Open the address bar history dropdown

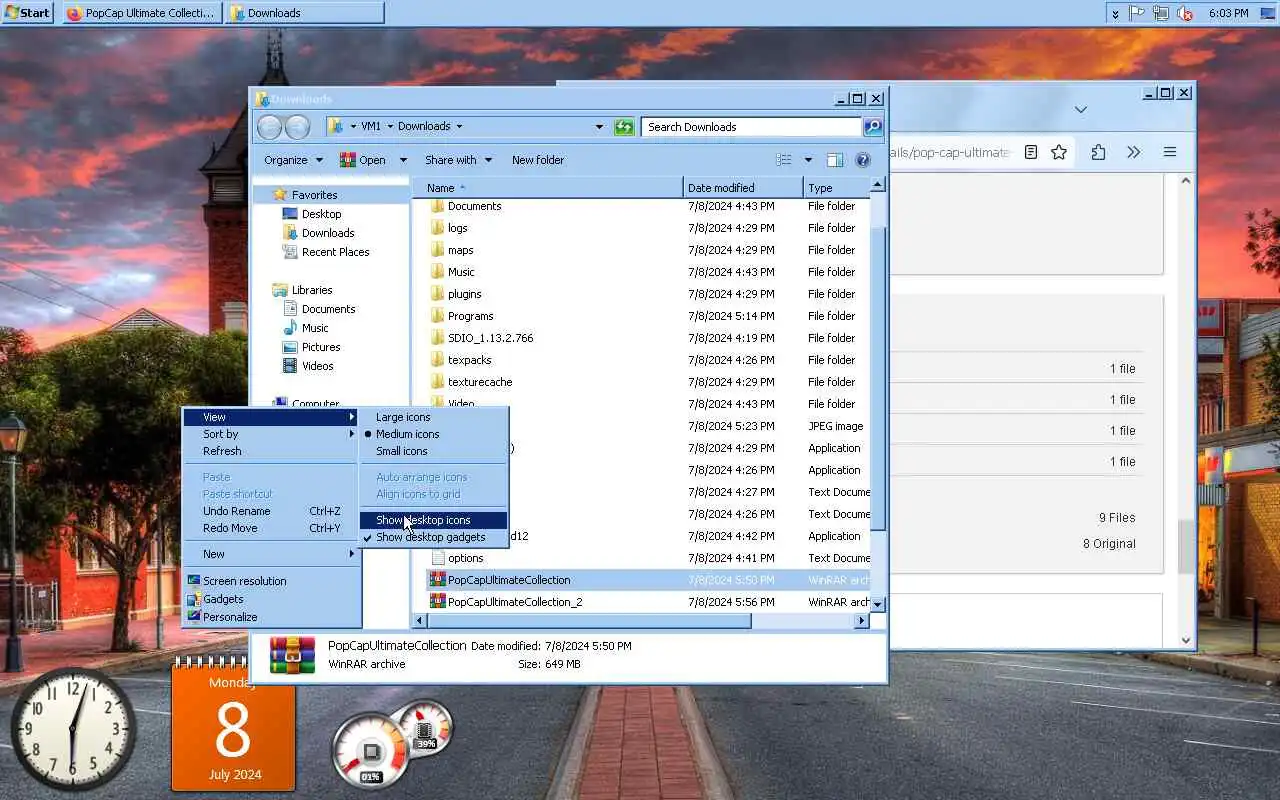click(599, 127)
